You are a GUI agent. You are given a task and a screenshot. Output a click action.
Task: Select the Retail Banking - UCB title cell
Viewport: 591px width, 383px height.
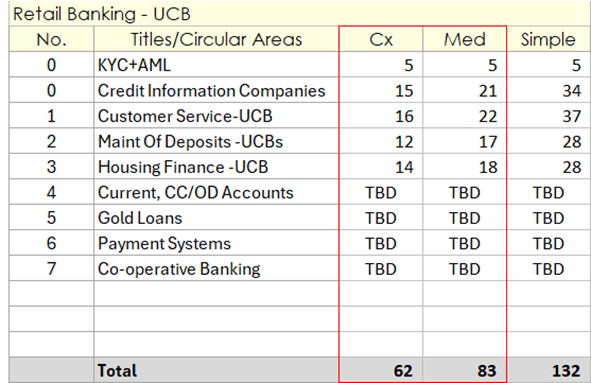pyautogui.click(x=300, y=14)
